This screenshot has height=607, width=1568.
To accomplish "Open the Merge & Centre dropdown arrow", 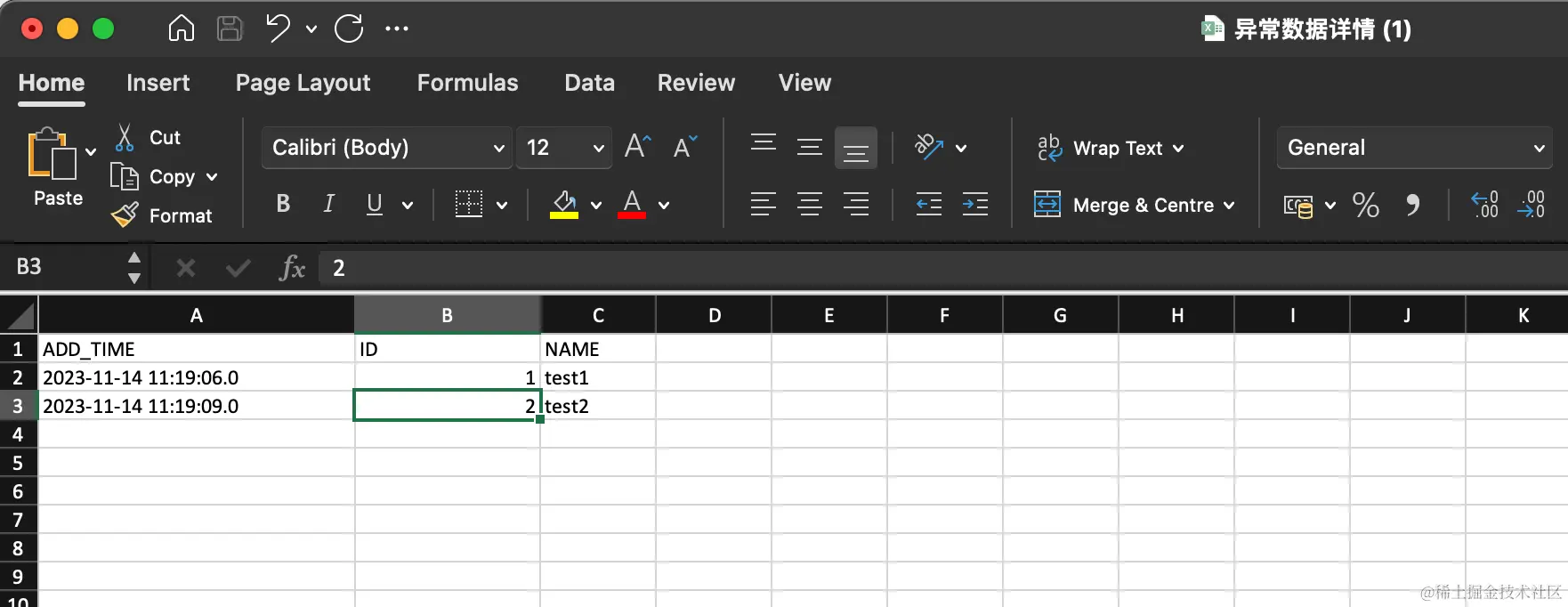I will tap(1229, 206).
